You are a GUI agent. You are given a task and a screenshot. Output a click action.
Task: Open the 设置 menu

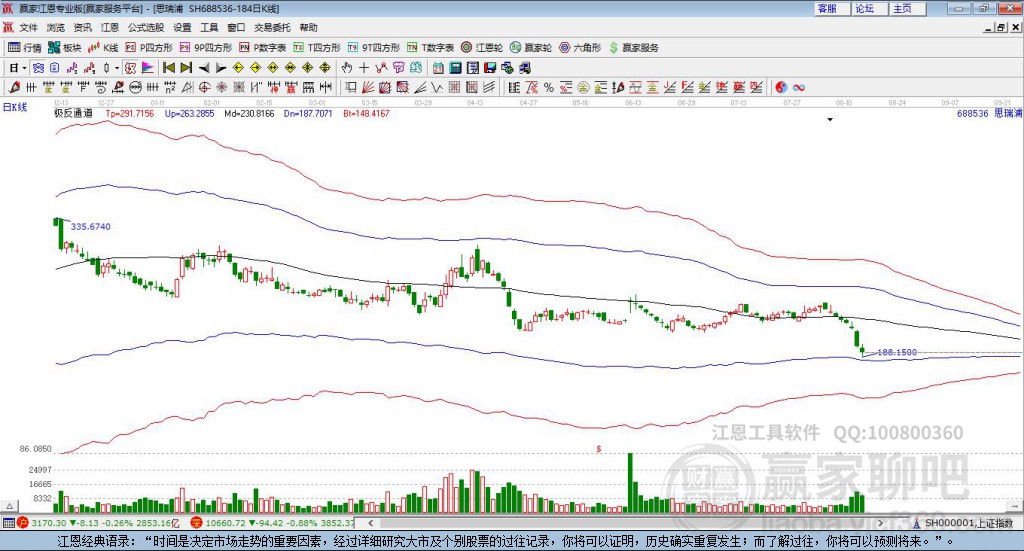pos(182,27)
